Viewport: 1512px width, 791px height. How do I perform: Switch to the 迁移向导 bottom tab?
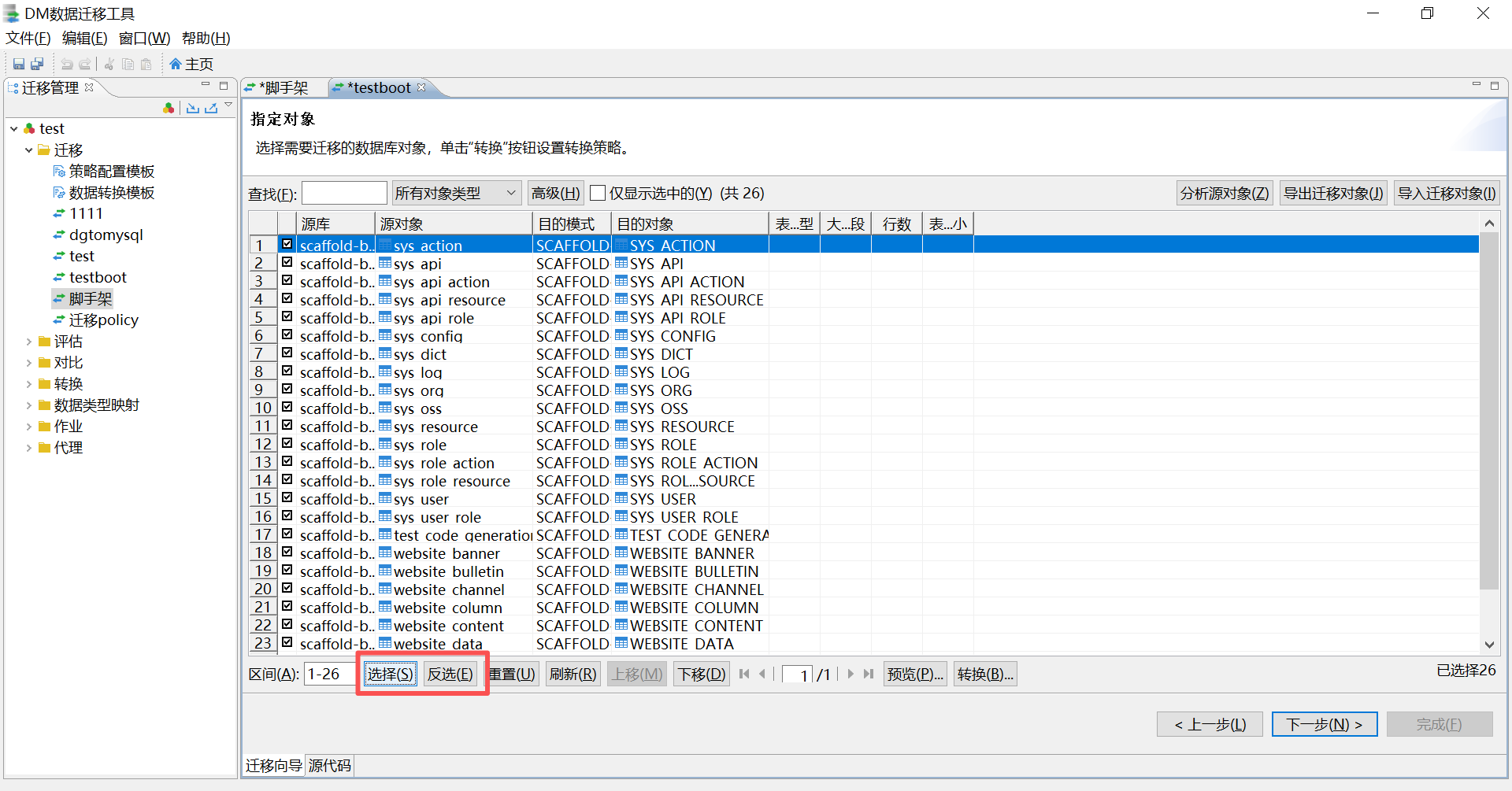pos(273,765)
